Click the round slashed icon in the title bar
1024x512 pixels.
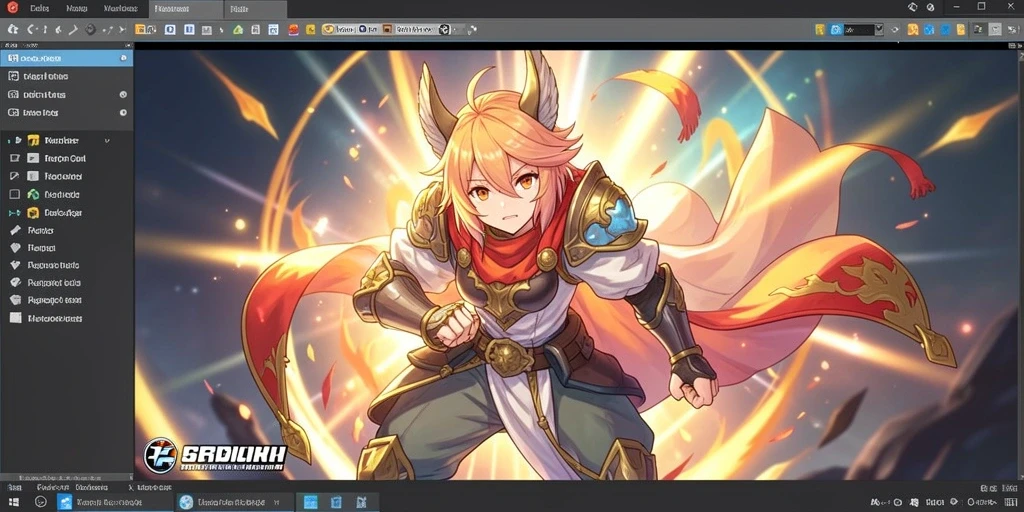coord(930,7)
